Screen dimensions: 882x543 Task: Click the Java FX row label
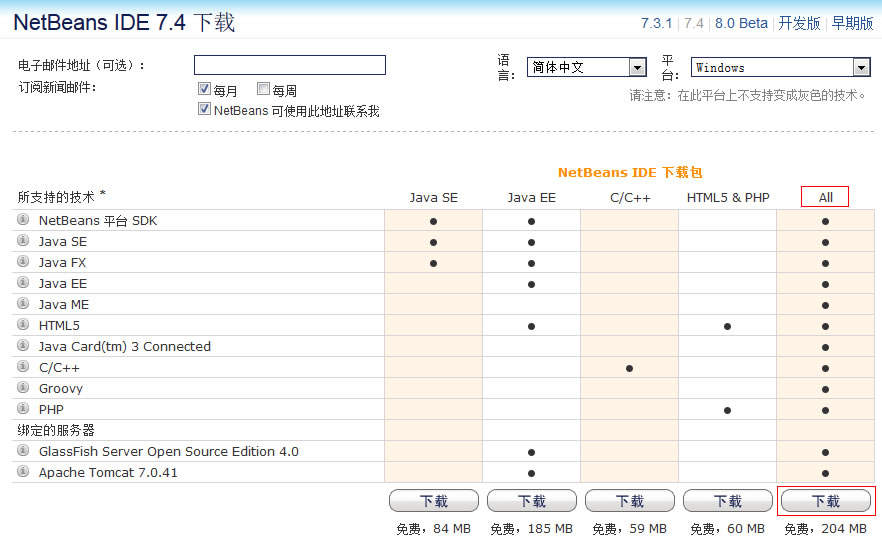62,263
